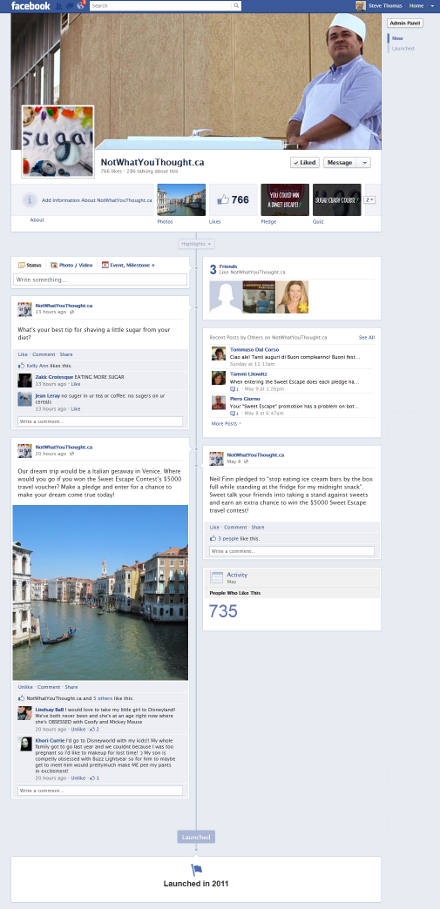Image resolution: width=440 pixels, height=909 pixels.
Task: Click Zakk Crotesque's commenter avatar
Action: point(24,380)
